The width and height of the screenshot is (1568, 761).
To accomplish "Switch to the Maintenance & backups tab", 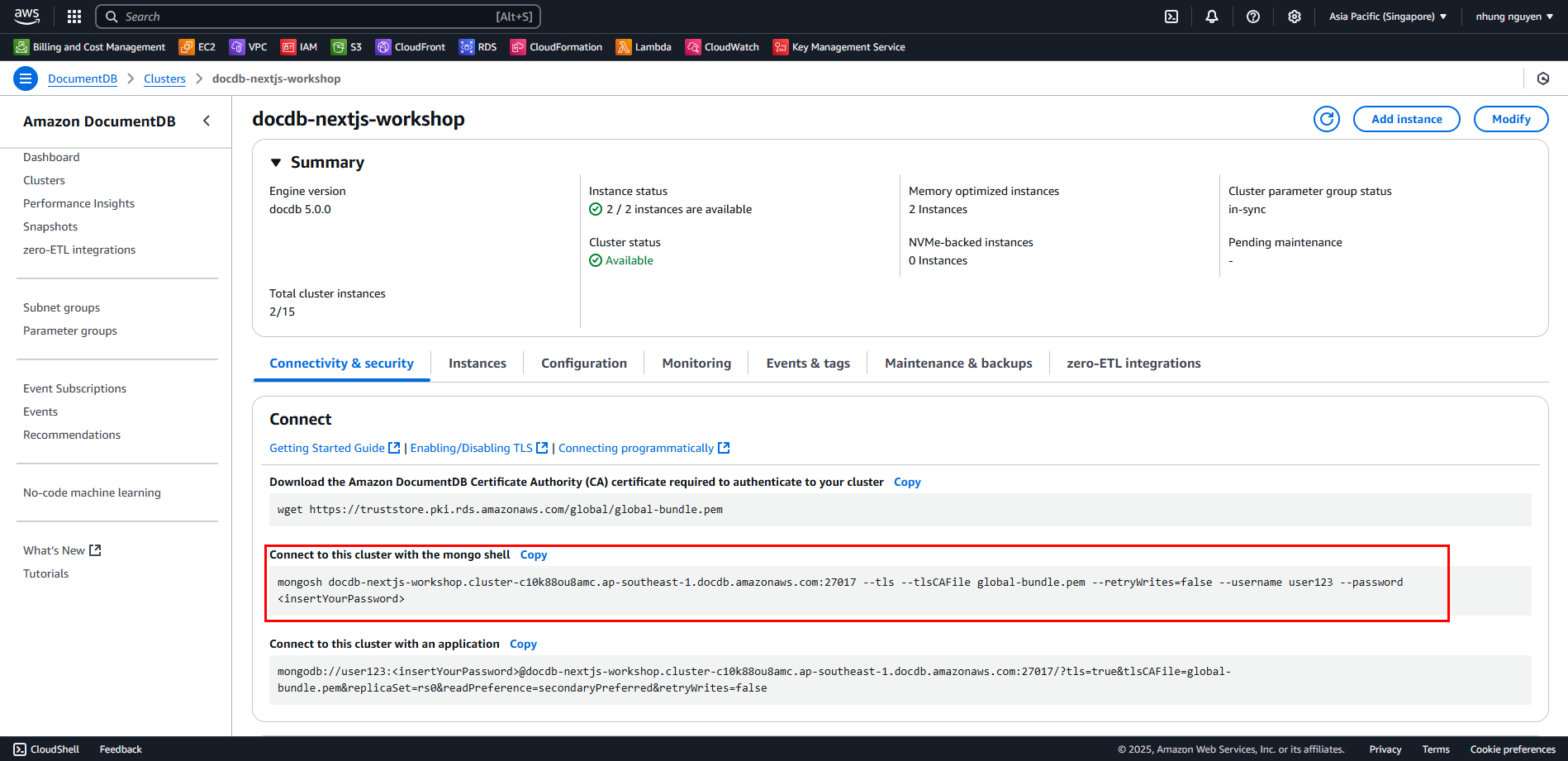I will (x=958, y=364).
